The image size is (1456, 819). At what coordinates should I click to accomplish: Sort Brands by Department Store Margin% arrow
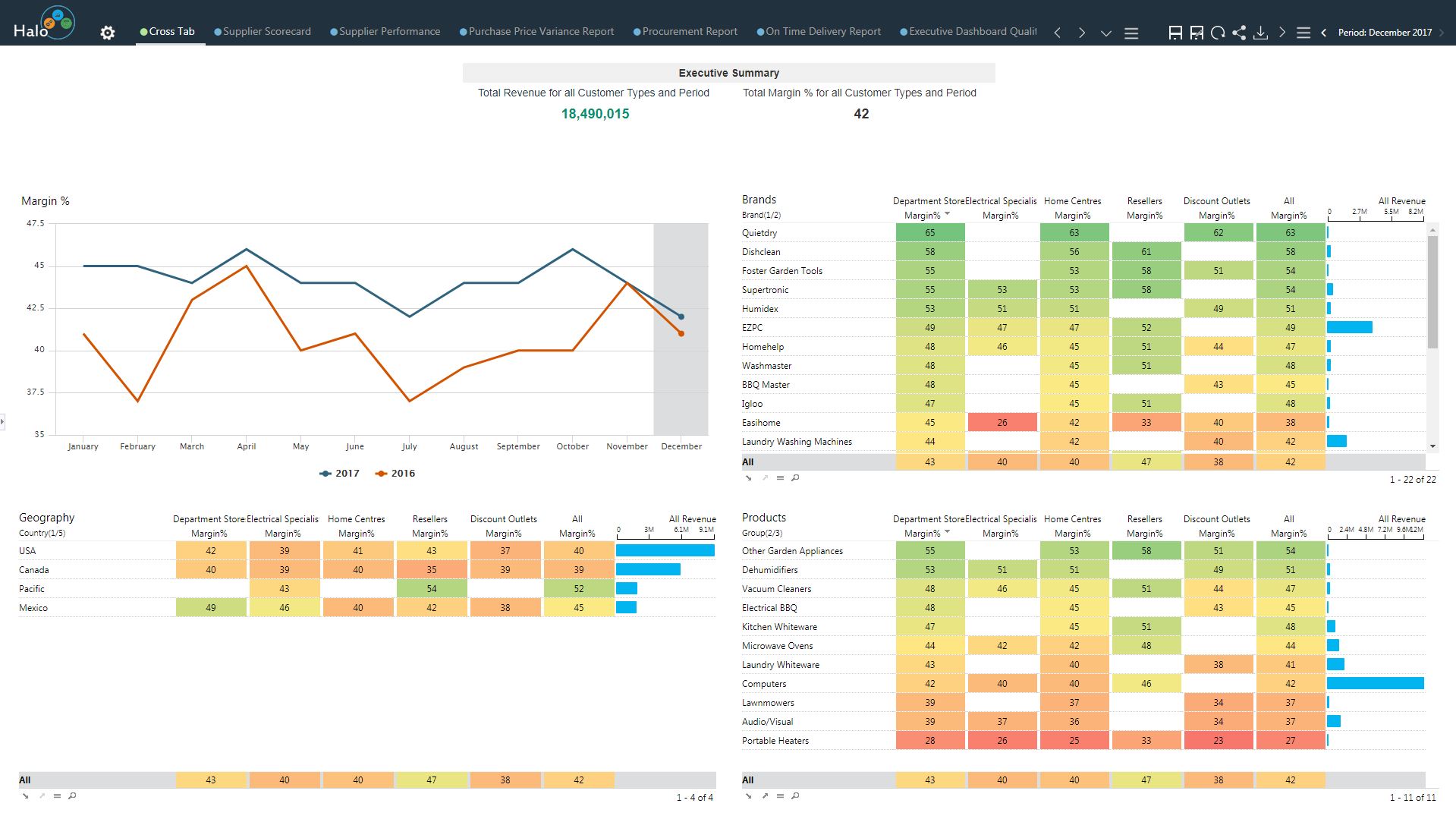tap(948, 215)
